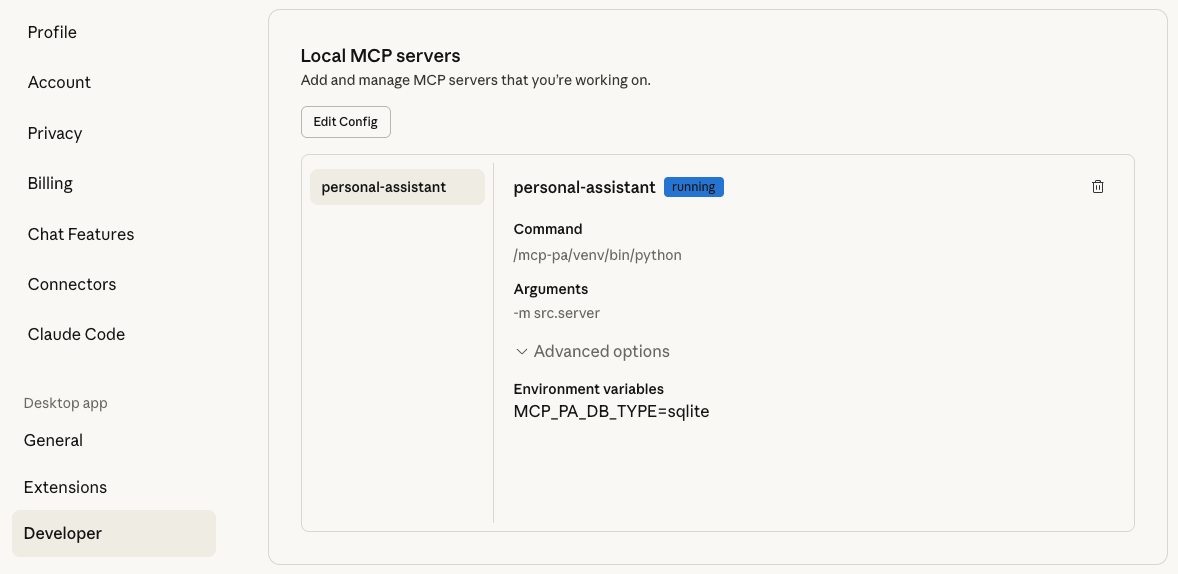Open Chat Features settings

click(81, 234)
